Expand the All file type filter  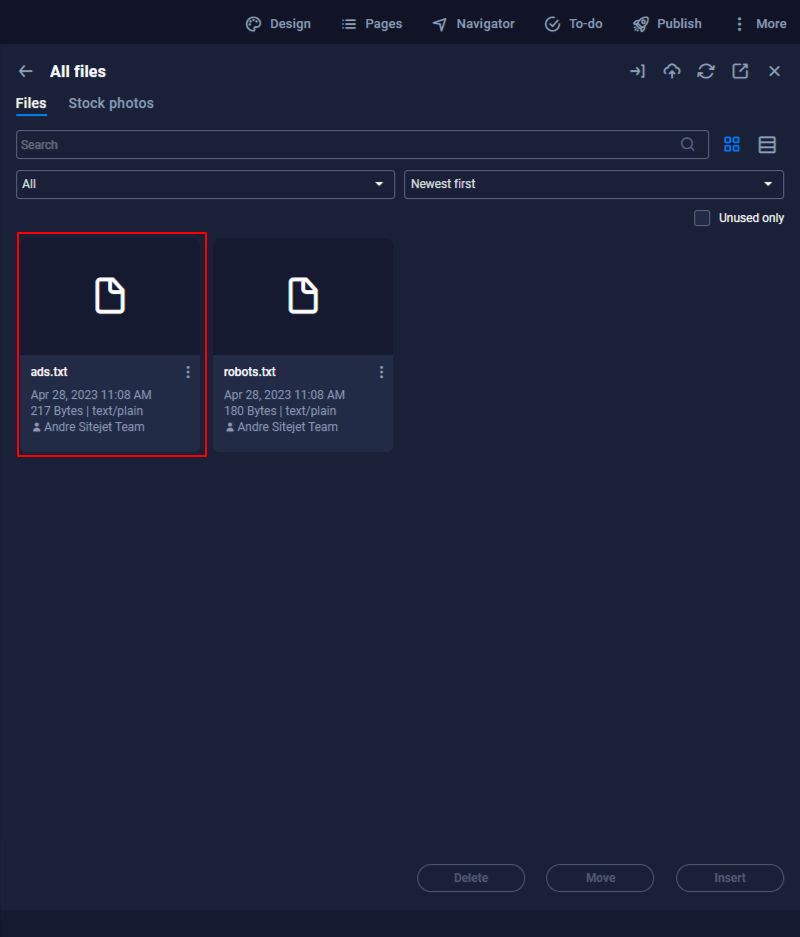pos(205,184)
